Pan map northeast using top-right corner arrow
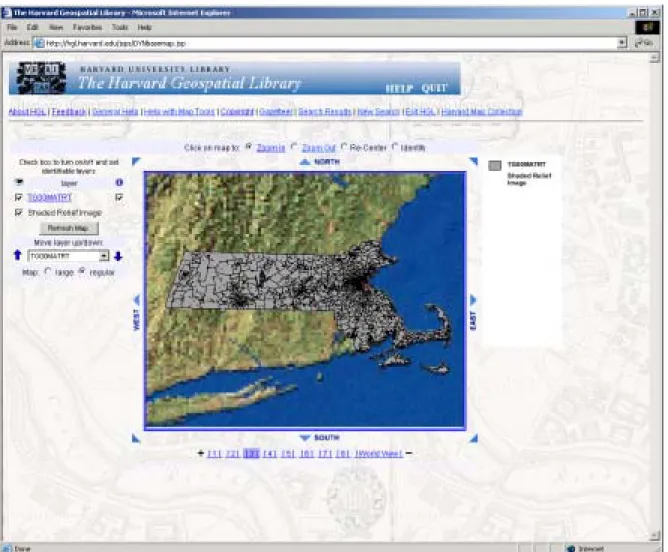Screen dimensions: 668x552 [x=473, y=161]
